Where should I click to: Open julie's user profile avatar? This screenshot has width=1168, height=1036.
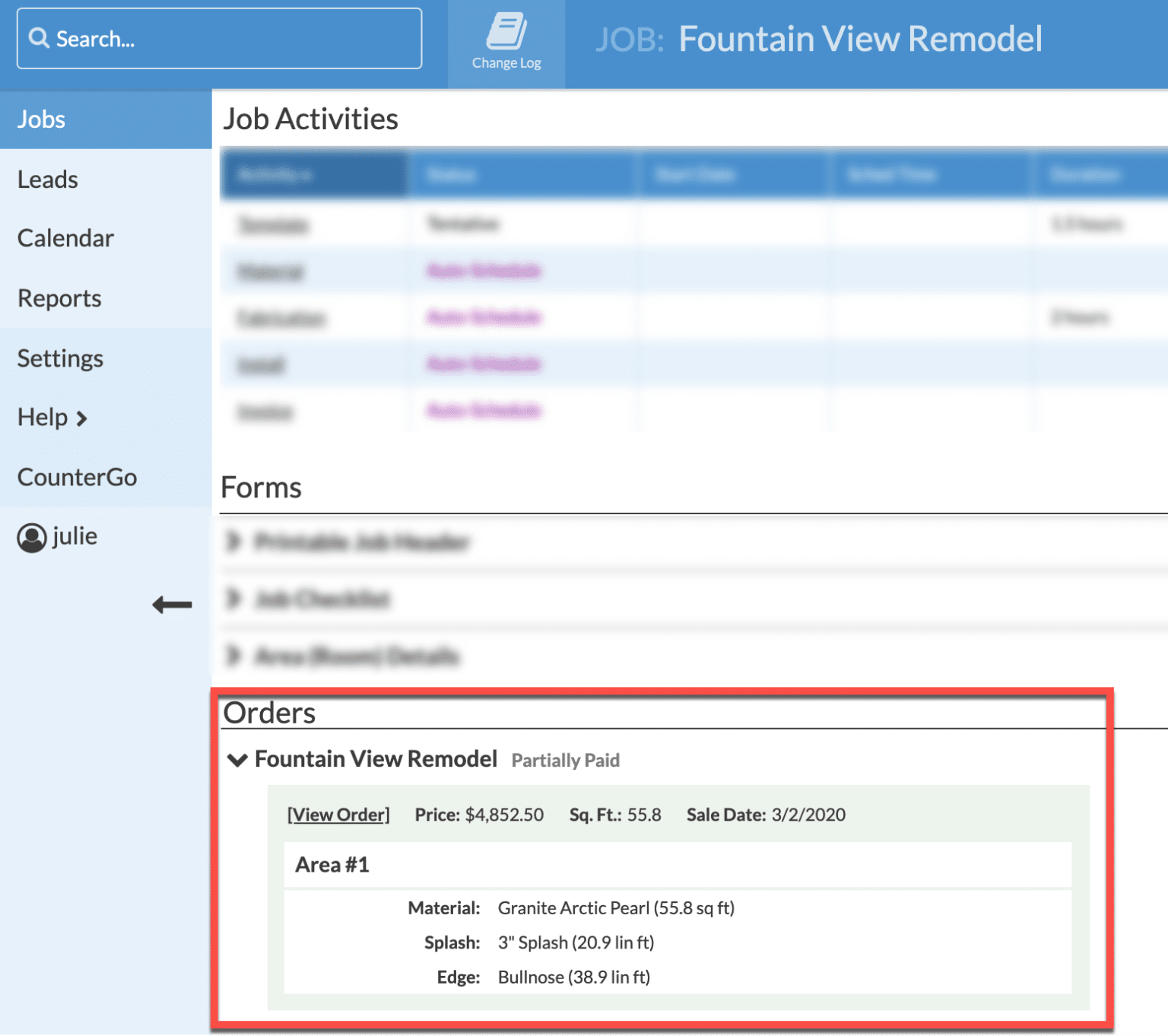click(30, 536)
